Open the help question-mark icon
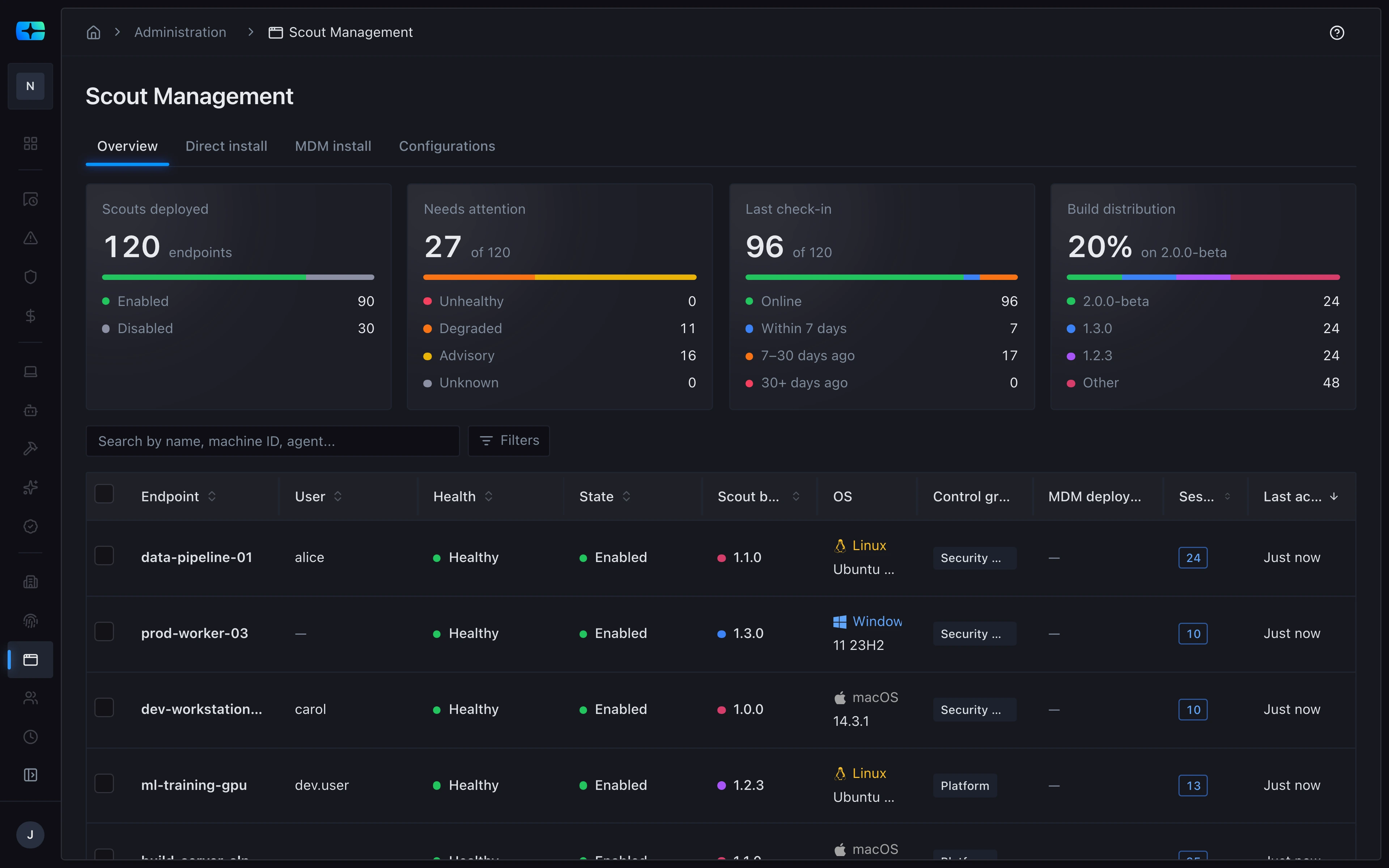Screen dimensions: 1389x868 [1337, 33]
